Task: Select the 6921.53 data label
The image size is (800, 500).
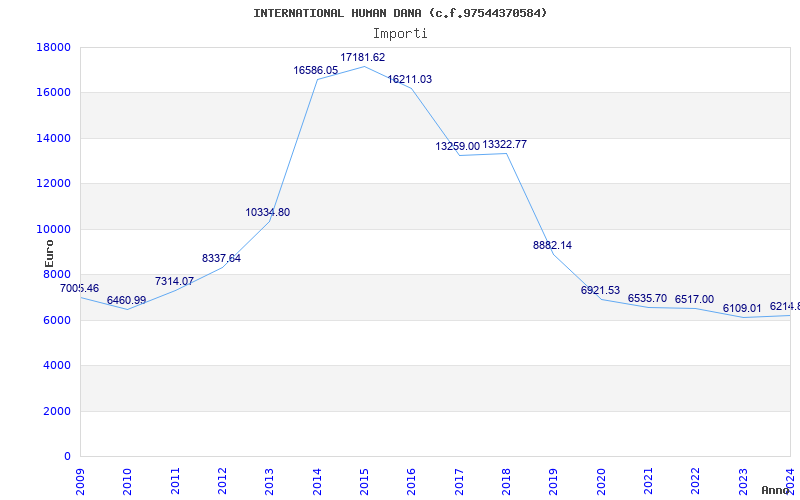Action: [x=600, y=290]
